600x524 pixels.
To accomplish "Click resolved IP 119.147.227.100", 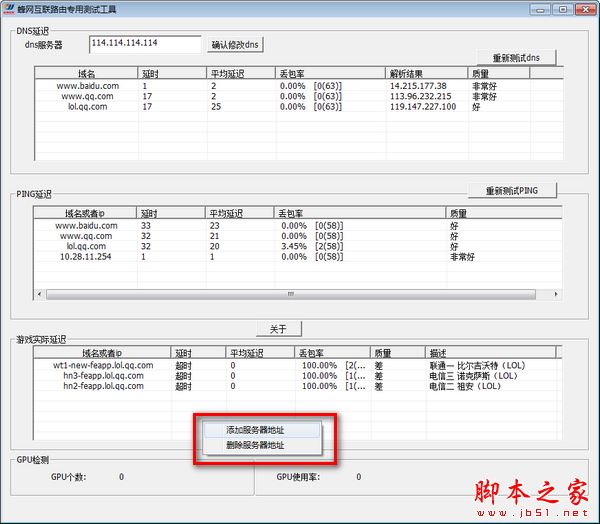I will (x=423, y=106).
